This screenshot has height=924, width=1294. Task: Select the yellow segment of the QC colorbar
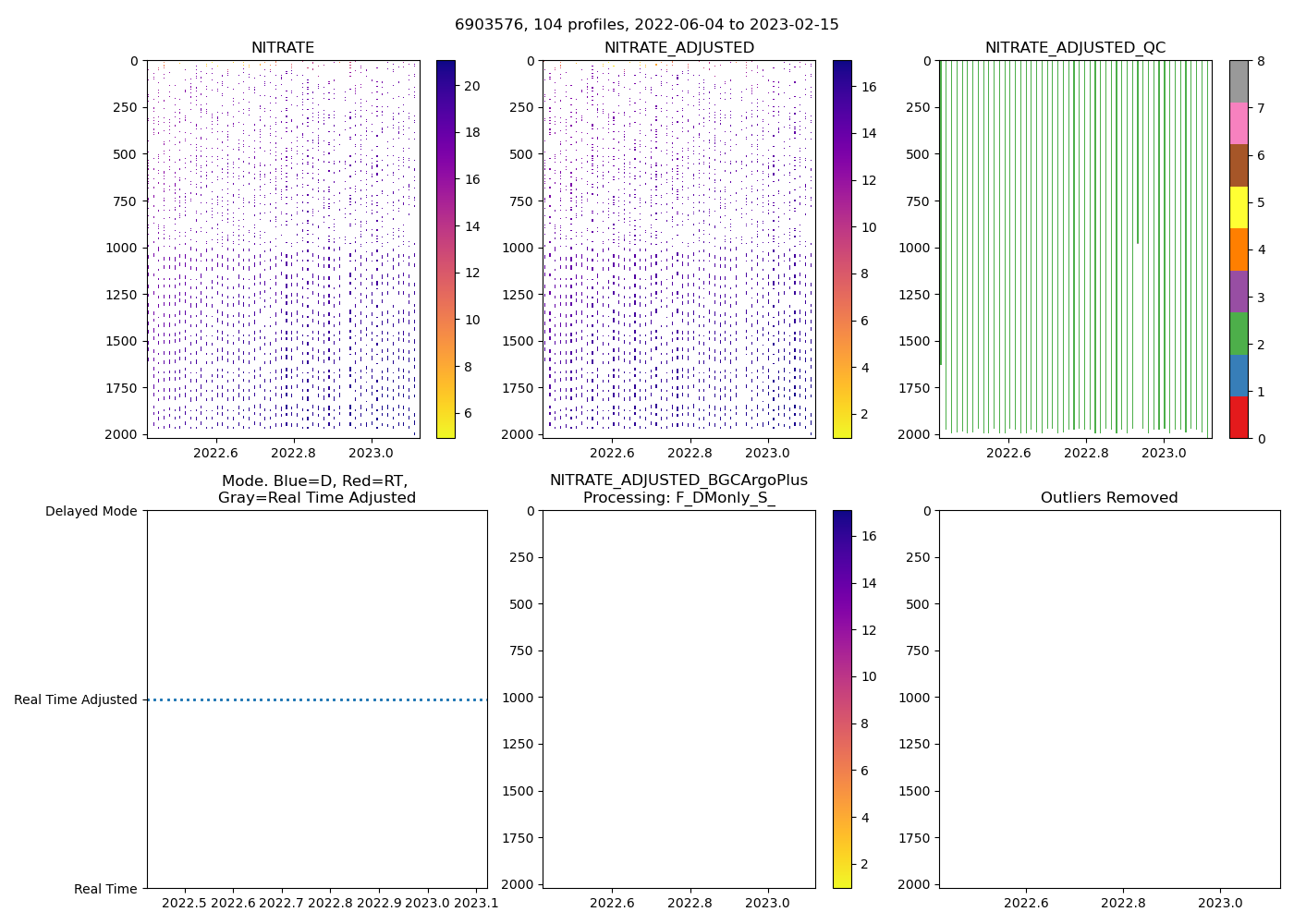[x=1239, y=207]
